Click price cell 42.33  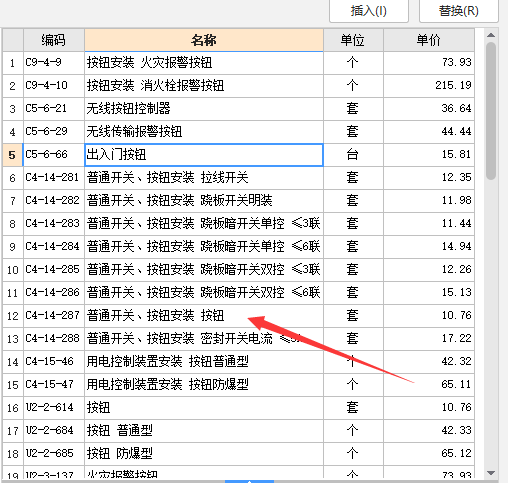click(x=429, y=431)
